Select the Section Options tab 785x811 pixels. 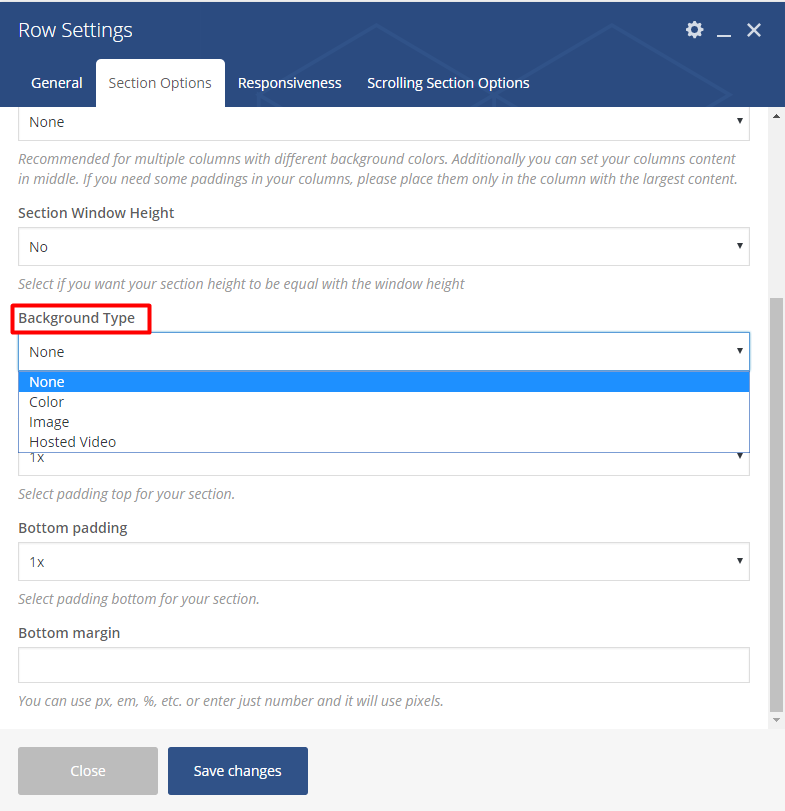[x=160, y=83]
